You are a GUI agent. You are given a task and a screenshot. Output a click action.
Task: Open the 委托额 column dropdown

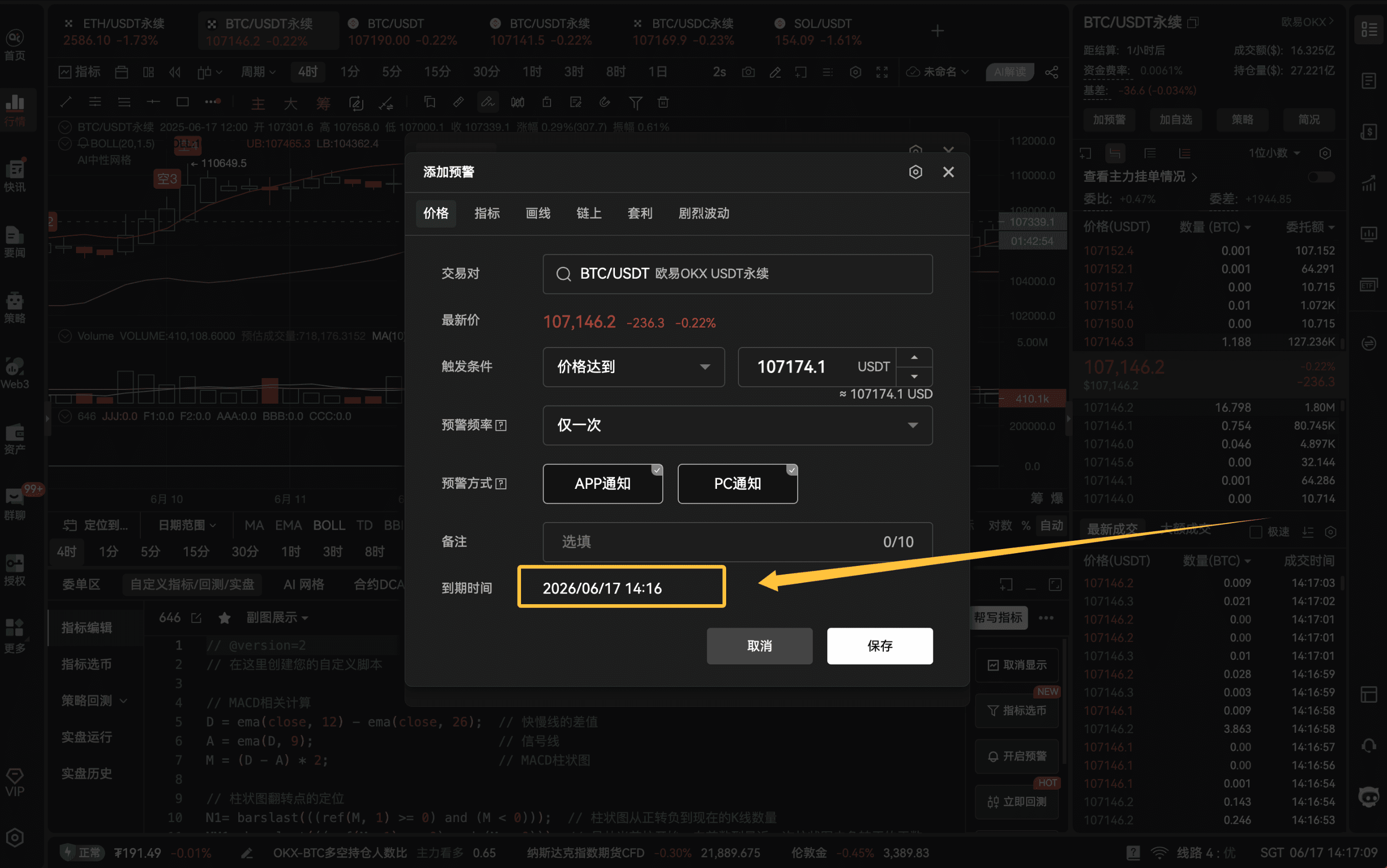click(x=1310, y=228)
